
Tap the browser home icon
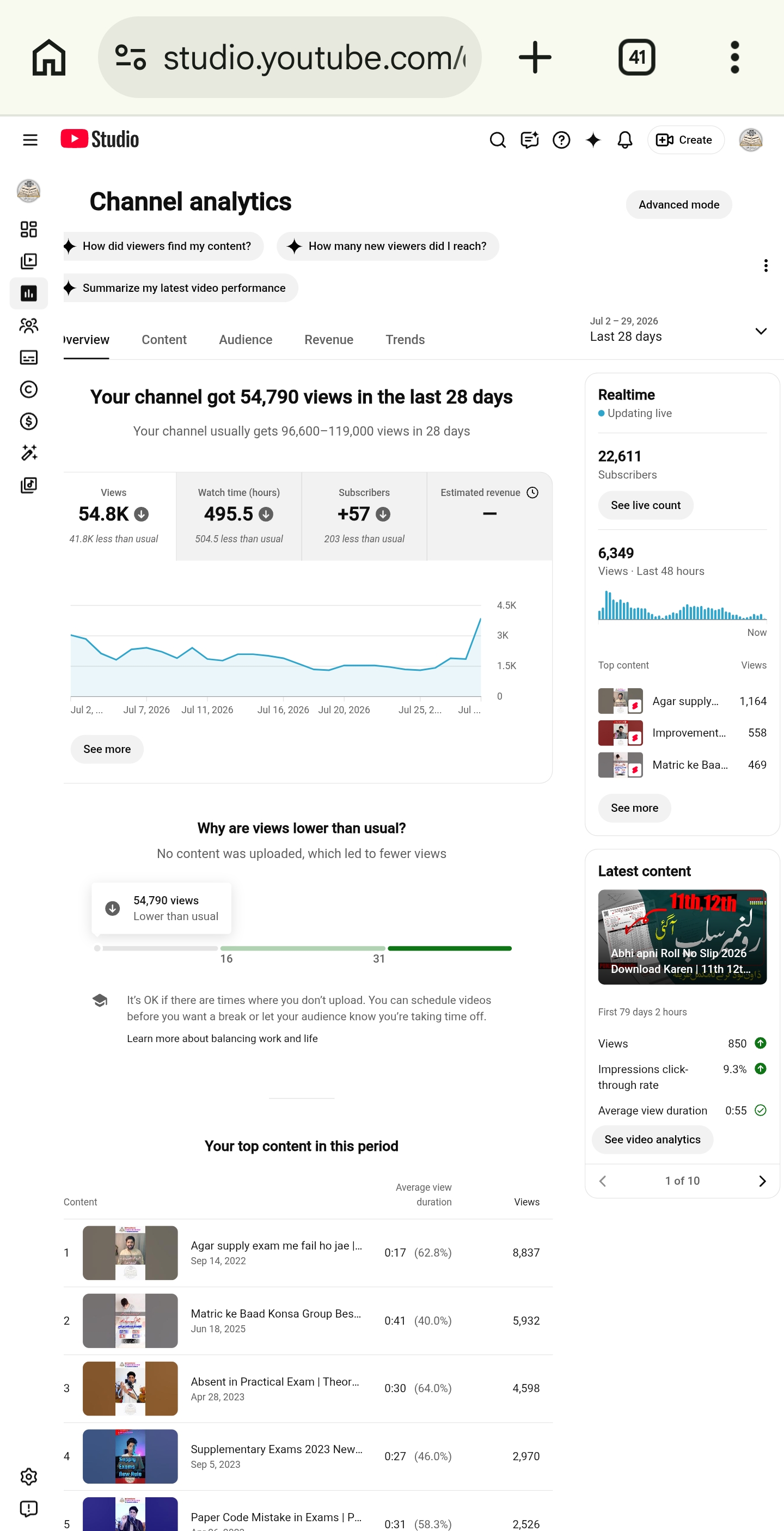(x=49, y=57)
